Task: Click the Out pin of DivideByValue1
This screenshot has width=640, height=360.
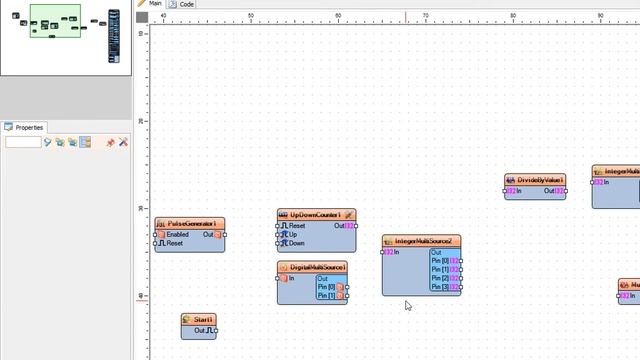Action: point(566,191)
